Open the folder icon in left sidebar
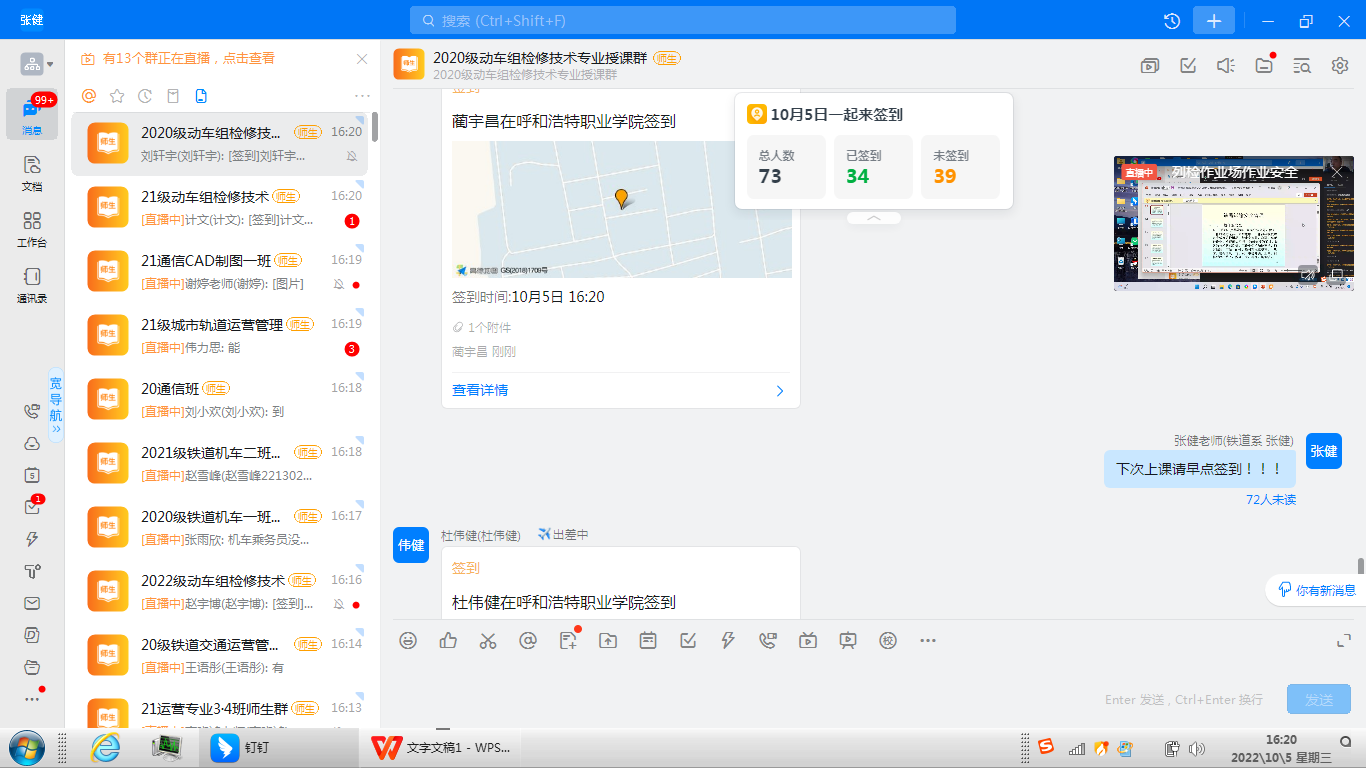Viewport: 1366px width, 768px height. 32,667
